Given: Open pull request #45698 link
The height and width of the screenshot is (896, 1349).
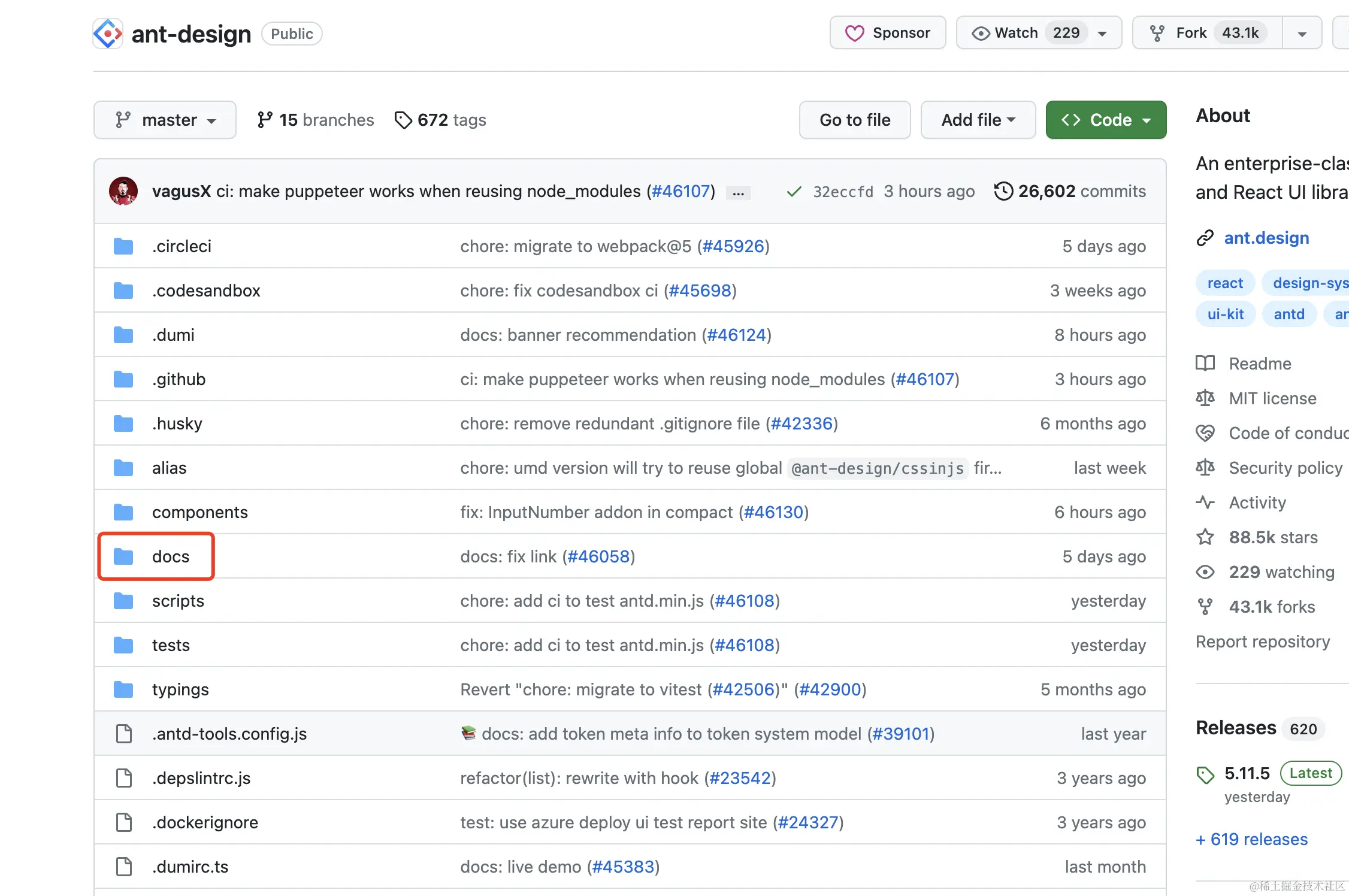Looking at the screenshot, I should [700, 290].
